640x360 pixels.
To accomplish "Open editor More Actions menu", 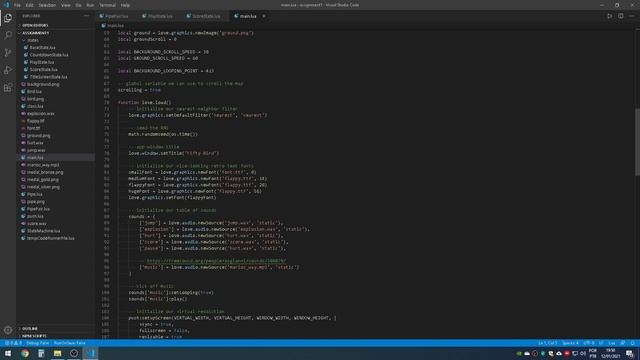I will tap(631, 16).
